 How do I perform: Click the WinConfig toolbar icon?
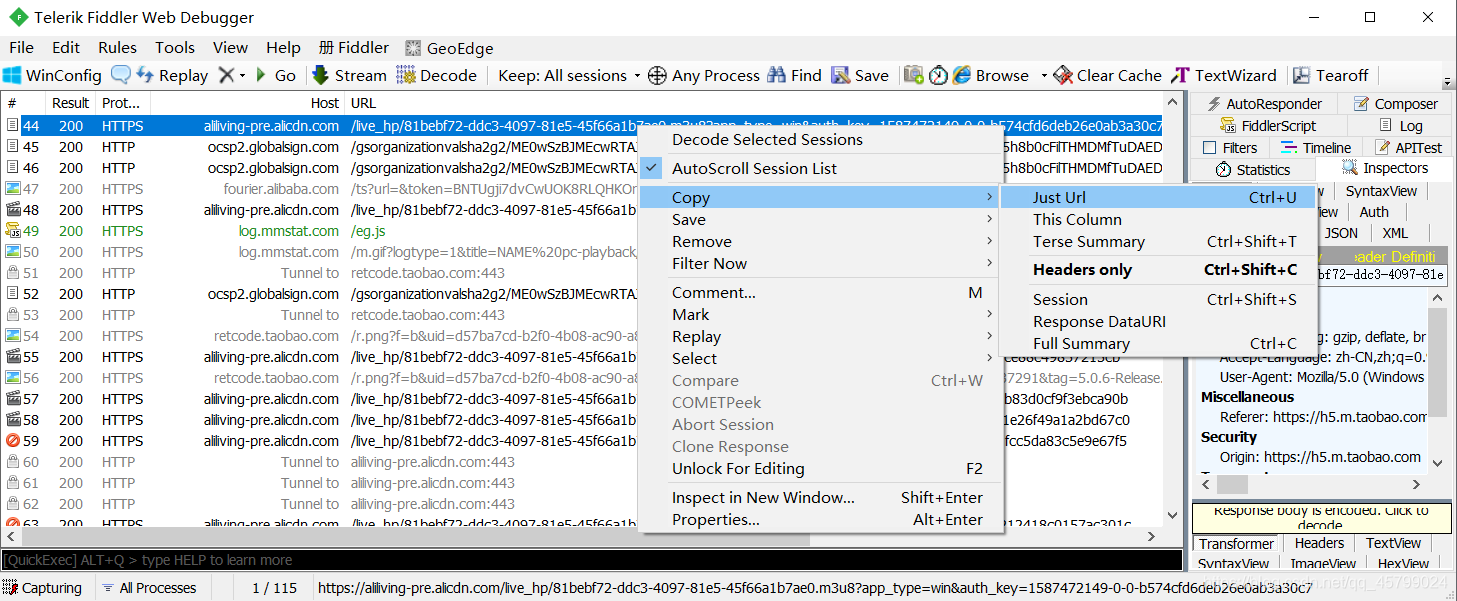12,75
